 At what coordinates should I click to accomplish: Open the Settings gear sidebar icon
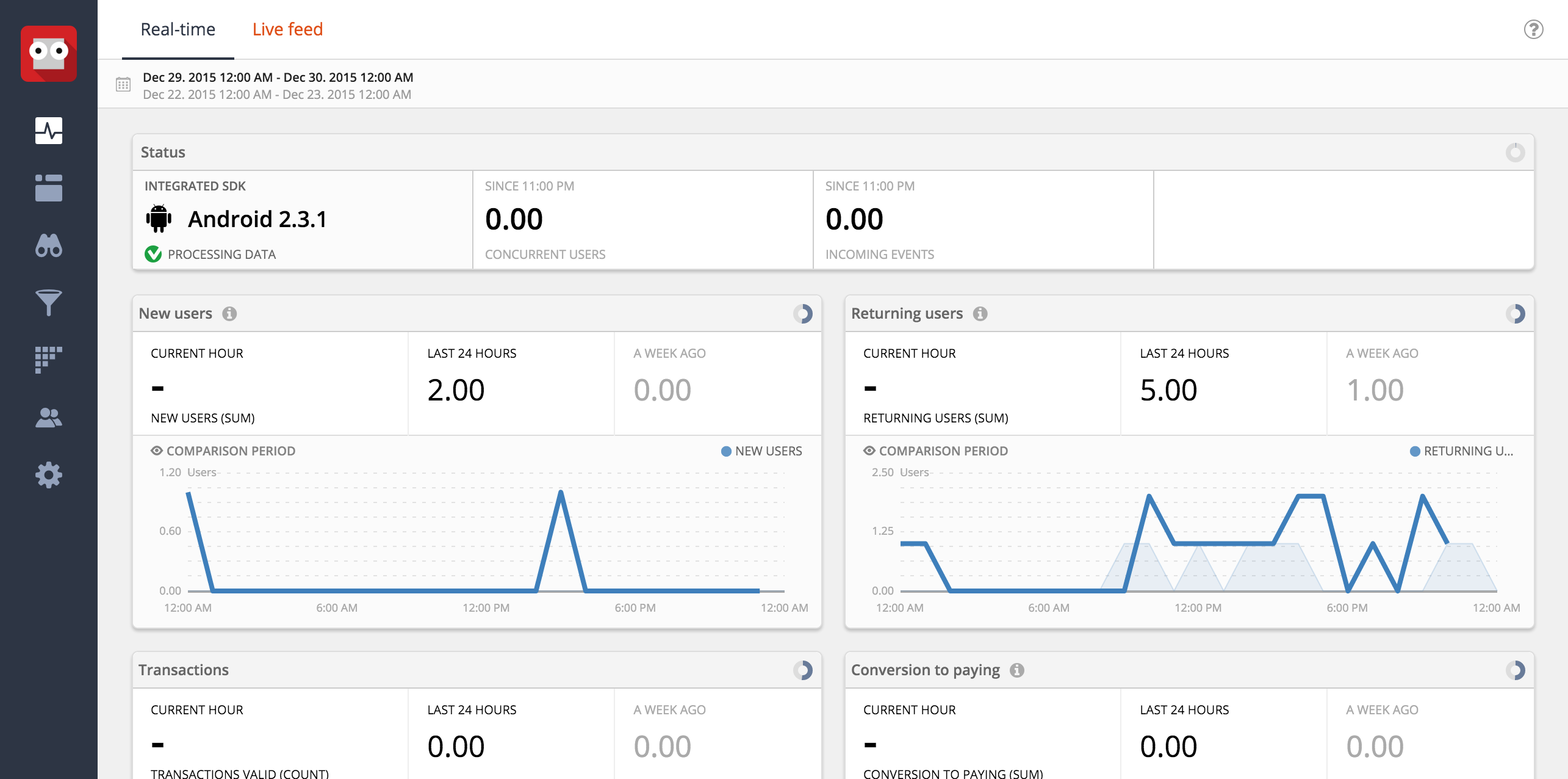pos(49,475)
